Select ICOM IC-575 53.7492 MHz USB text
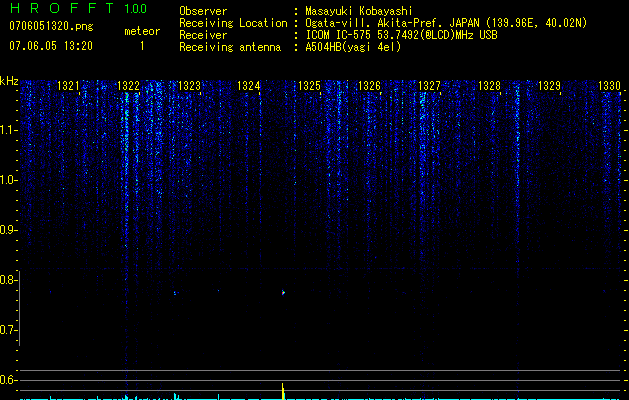Image resolution: width=629 pixels, height=400 pixels. tap(401, 35)
